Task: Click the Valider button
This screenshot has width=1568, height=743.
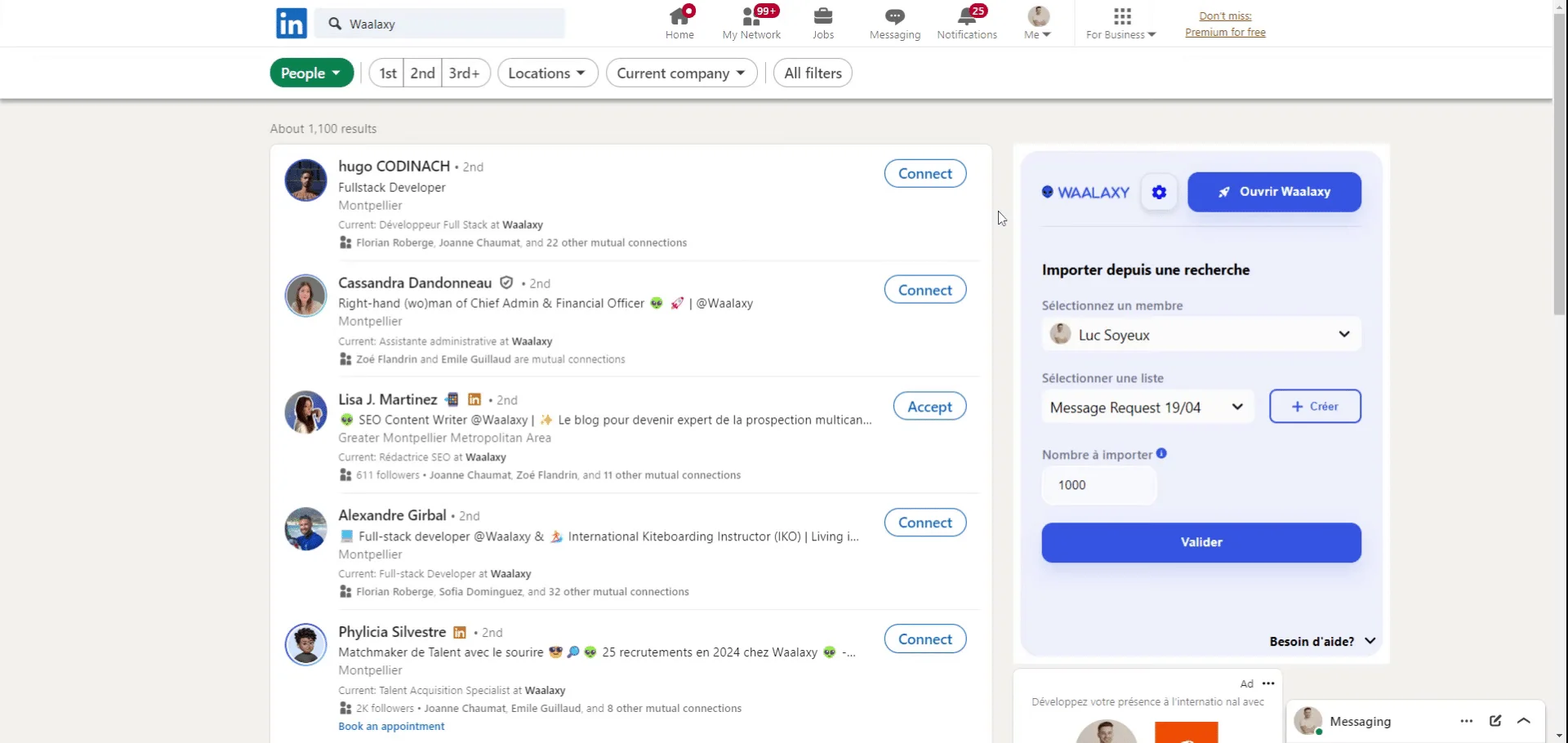Action: pos(1201,542)
